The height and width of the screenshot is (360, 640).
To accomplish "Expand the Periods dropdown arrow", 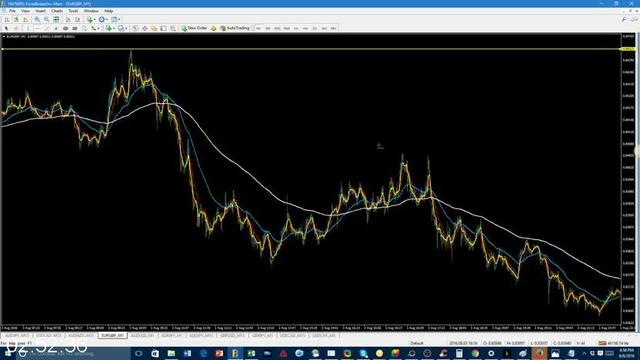I will pyautogui.click(x=107, y=20).
